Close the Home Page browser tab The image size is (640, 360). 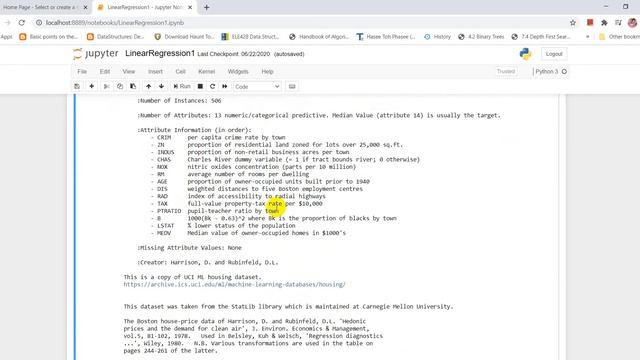click(x=85, y=7)
